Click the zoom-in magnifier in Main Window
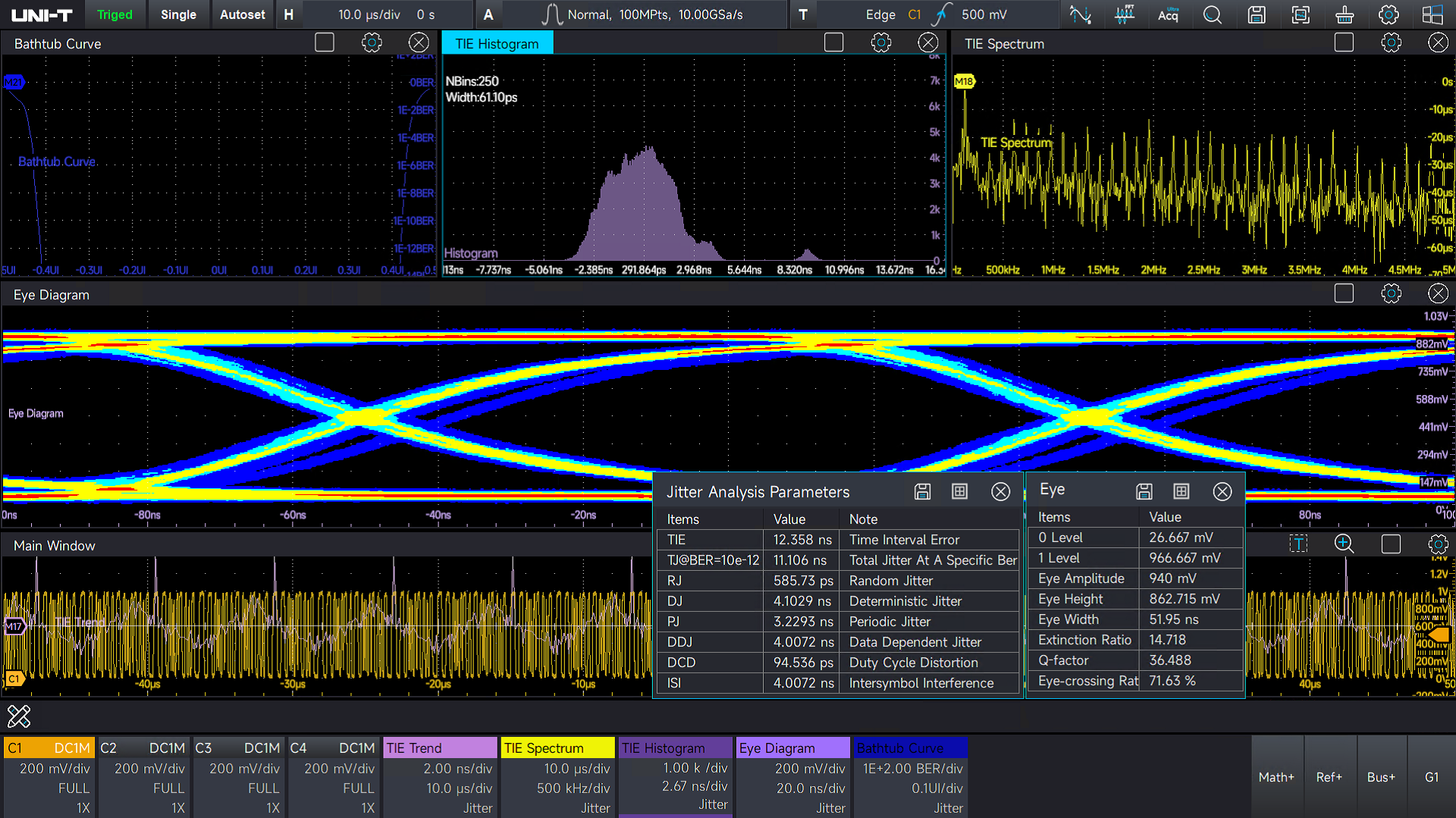Screen dimensions: 1456x818 [1344, 544]
